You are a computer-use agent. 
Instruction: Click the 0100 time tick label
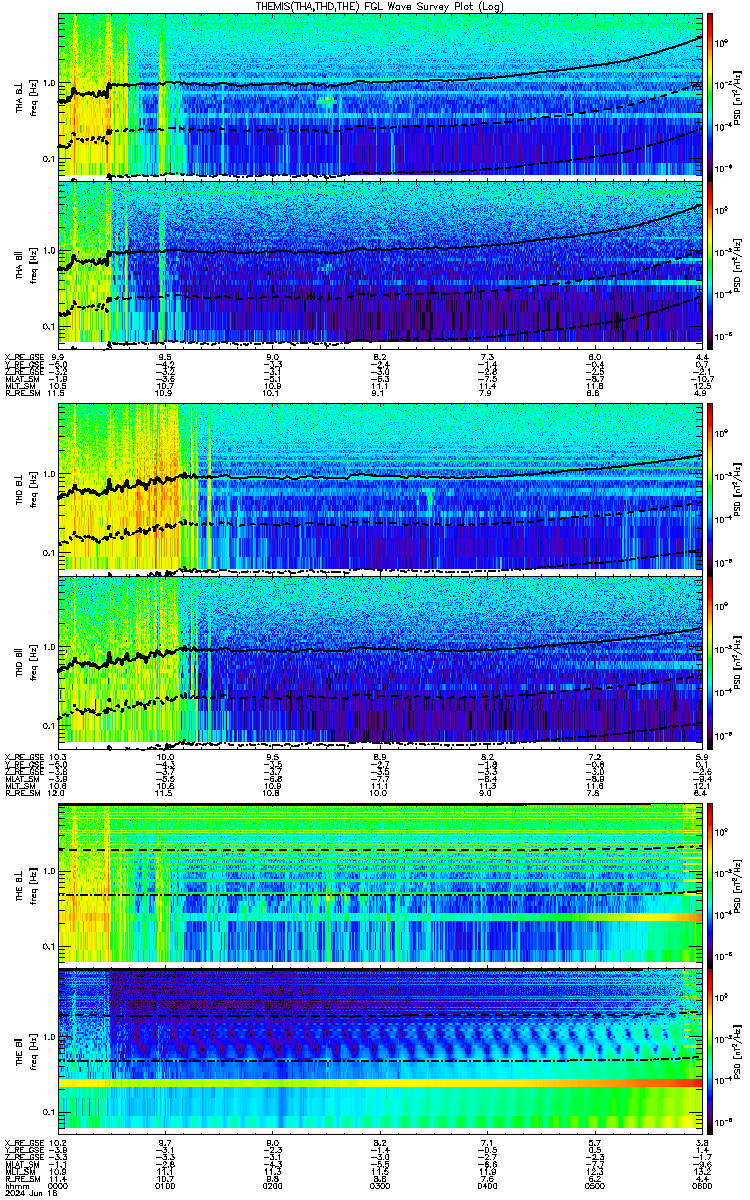166,1186
